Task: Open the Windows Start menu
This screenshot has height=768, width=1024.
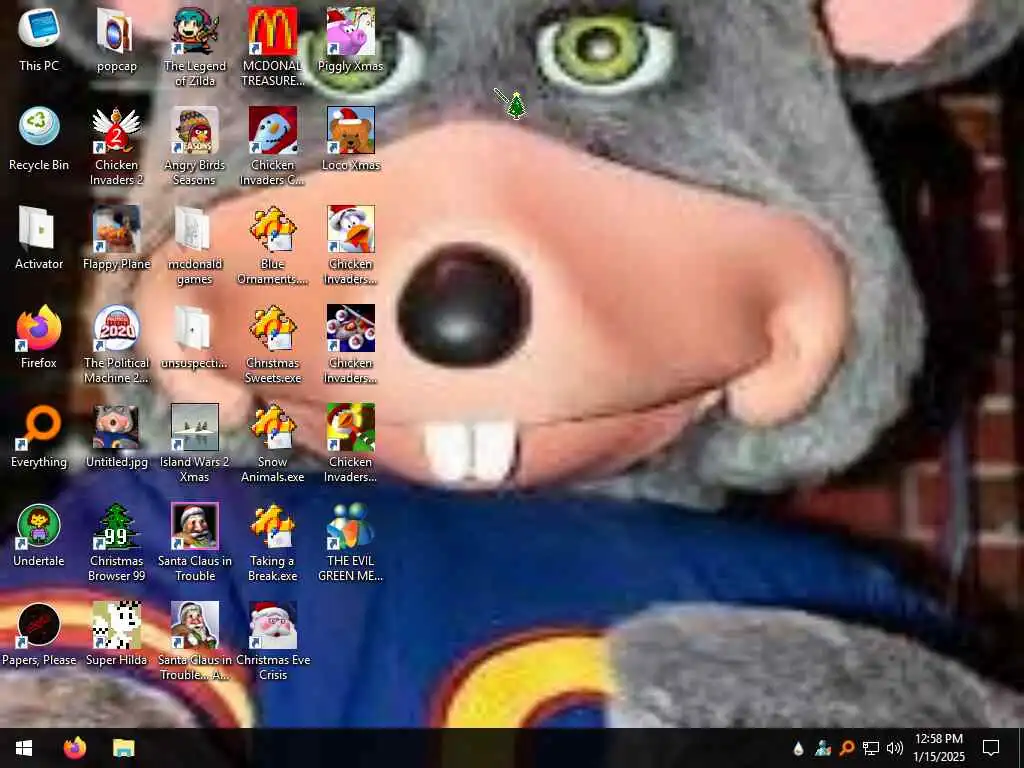Action: 24,748
